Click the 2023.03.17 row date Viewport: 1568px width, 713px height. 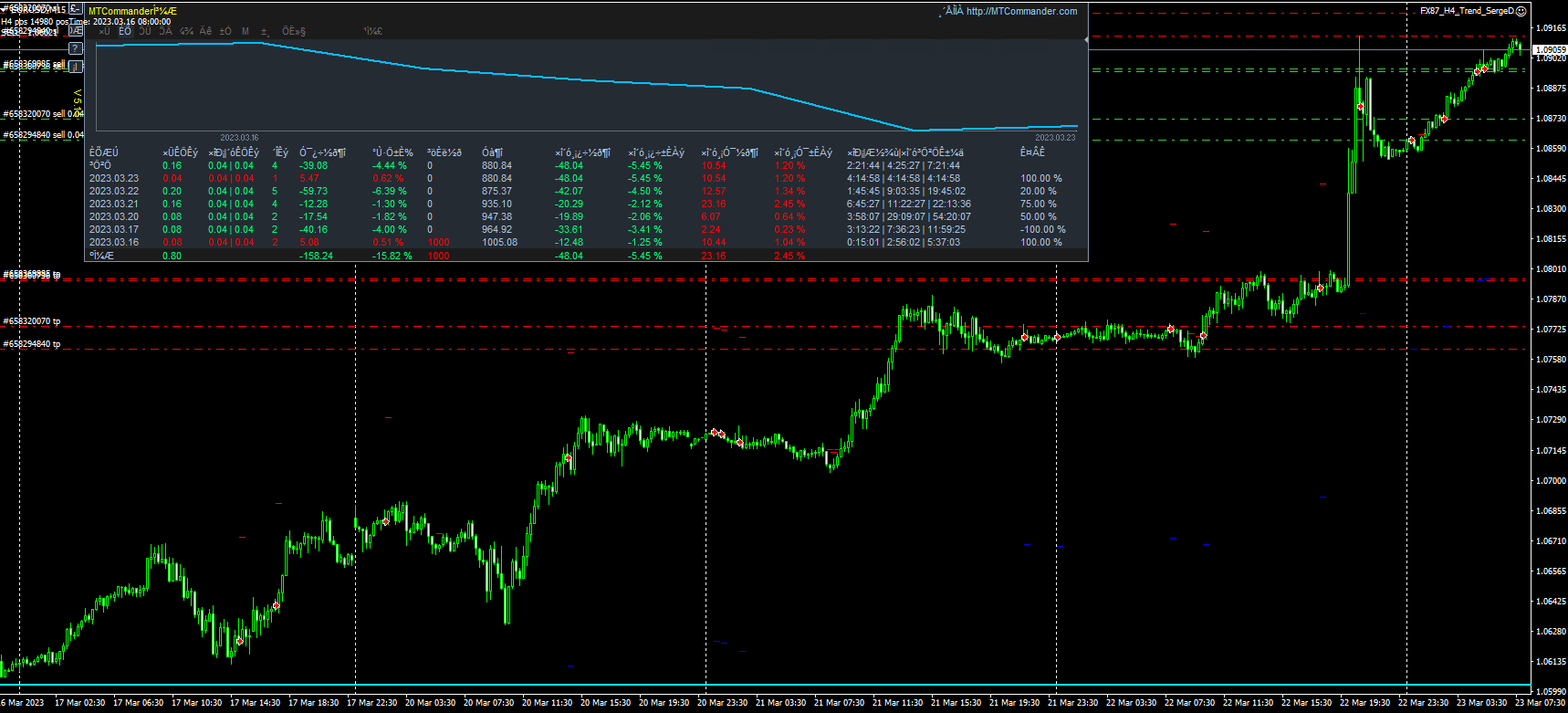pos(114,229)
